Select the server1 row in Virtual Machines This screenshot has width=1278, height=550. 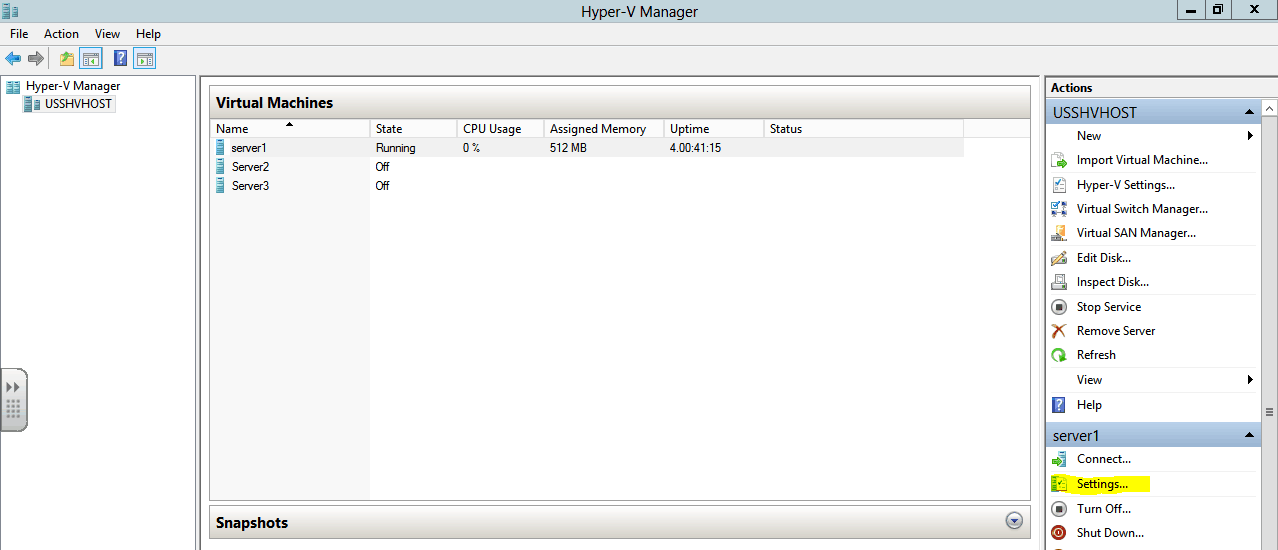pos(588,148)
